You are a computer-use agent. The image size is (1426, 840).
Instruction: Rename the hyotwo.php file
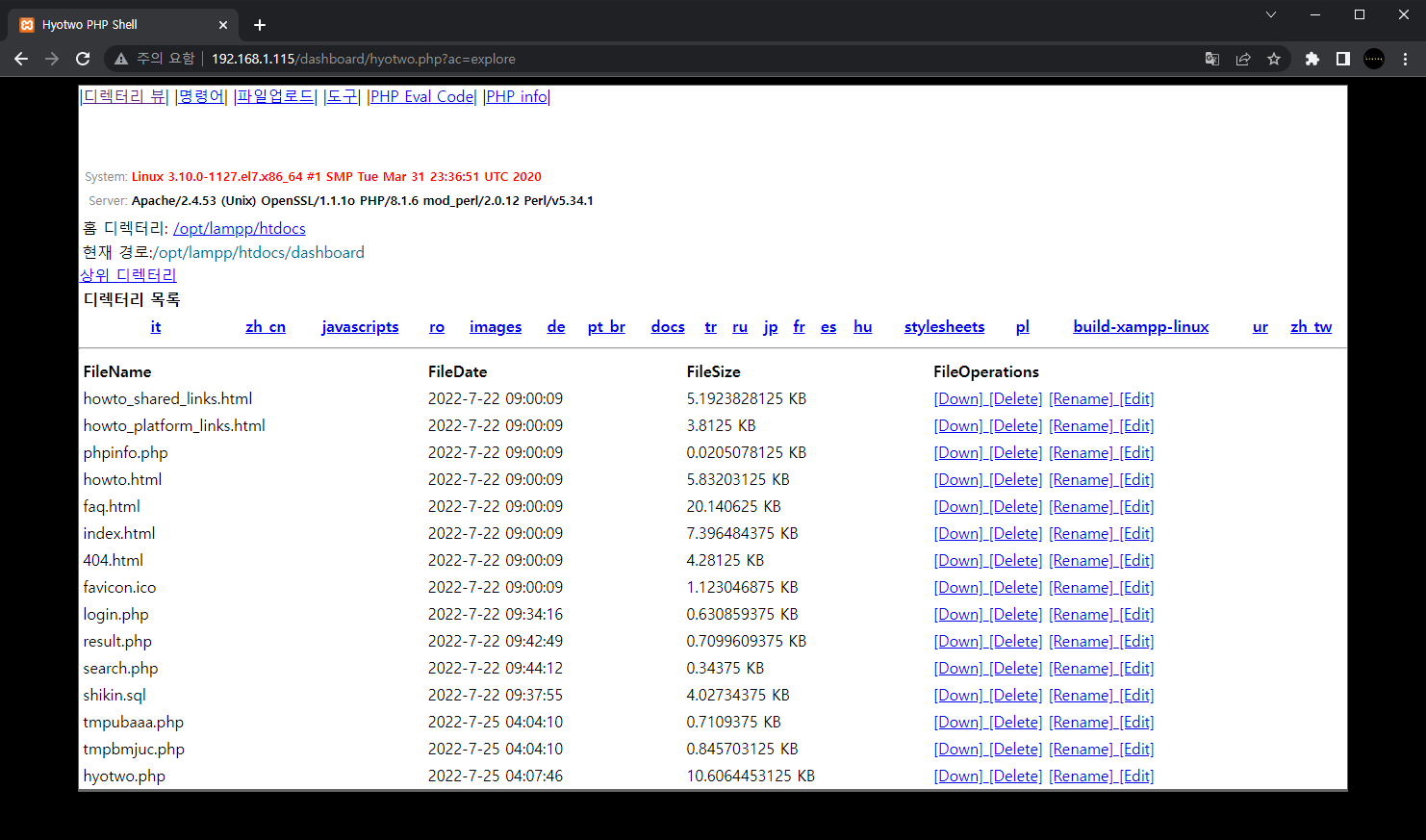1081,776
